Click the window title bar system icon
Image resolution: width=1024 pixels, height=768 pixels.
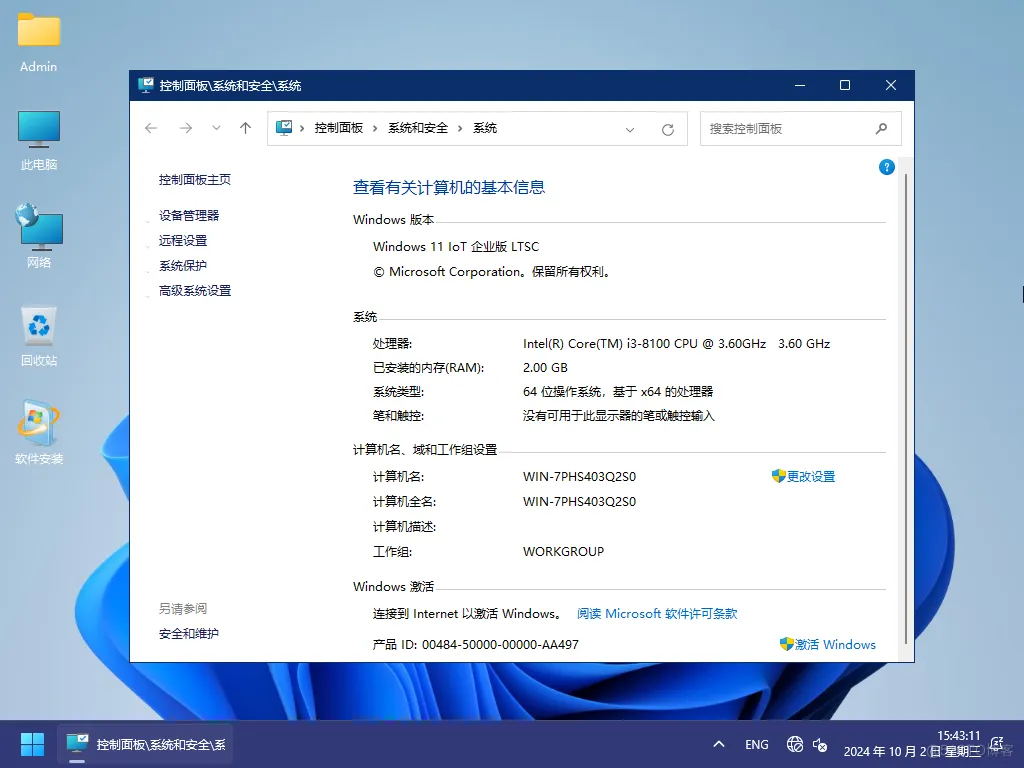click(146, 85)
